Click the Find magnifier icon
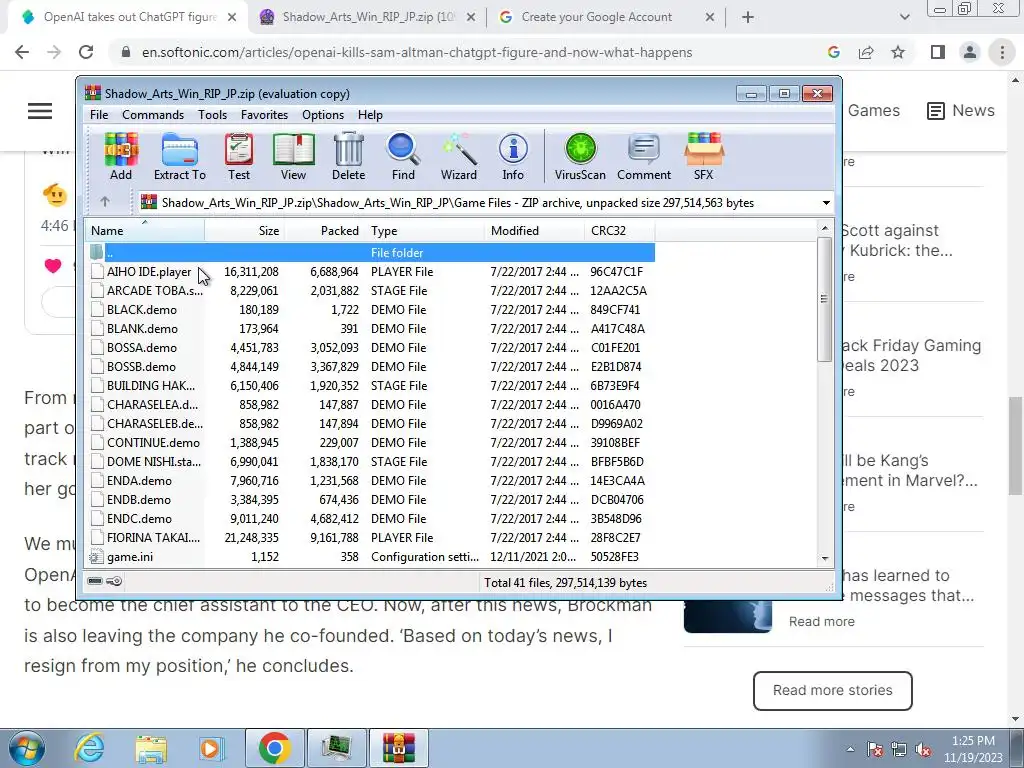The width and height of the screenshot is (1024, 768). 403,156
